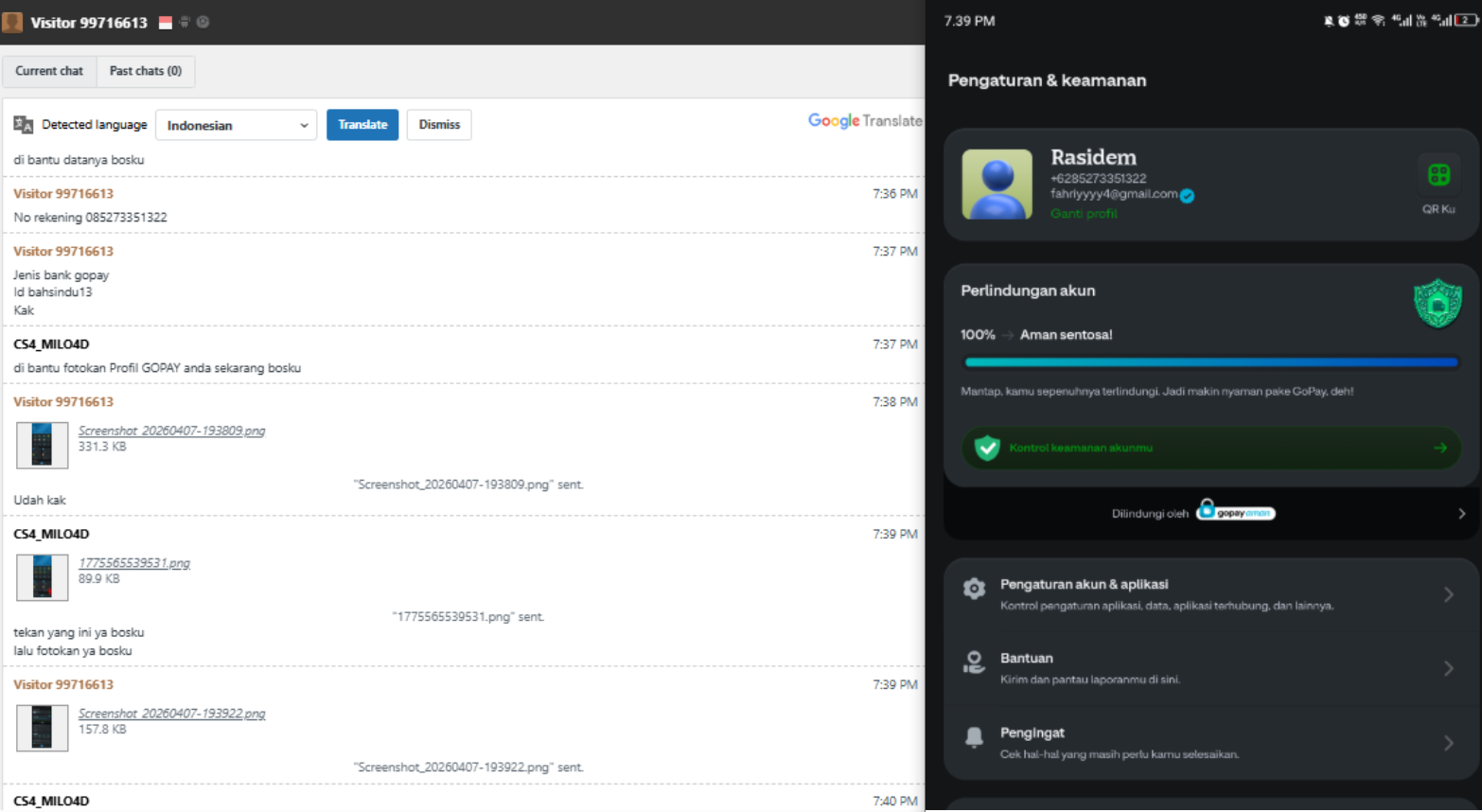Click the 'Udah kak' message
This screenshot has width=1482, height=812.
coord(40,501)
